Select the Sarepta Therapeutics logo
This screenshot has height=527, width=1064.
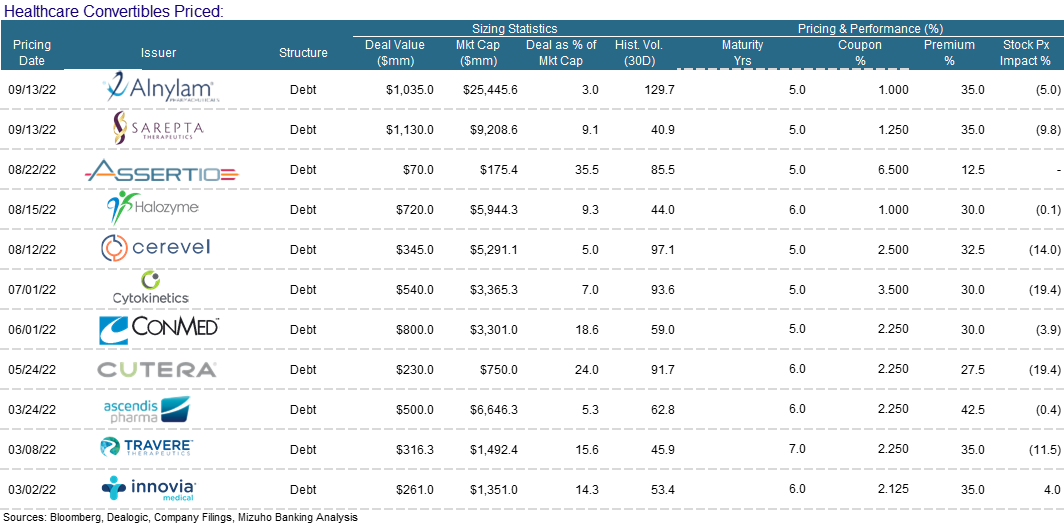click(x=159, y=128)
